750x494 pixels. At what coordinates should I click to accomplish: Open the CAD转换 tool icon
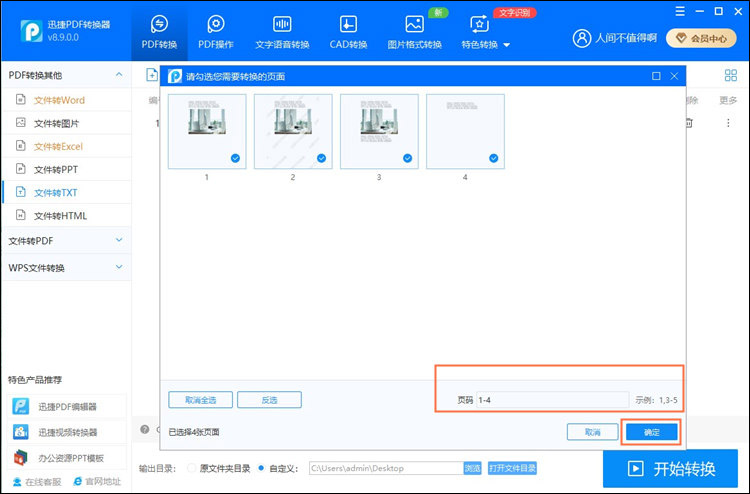(x=348, y=24)
